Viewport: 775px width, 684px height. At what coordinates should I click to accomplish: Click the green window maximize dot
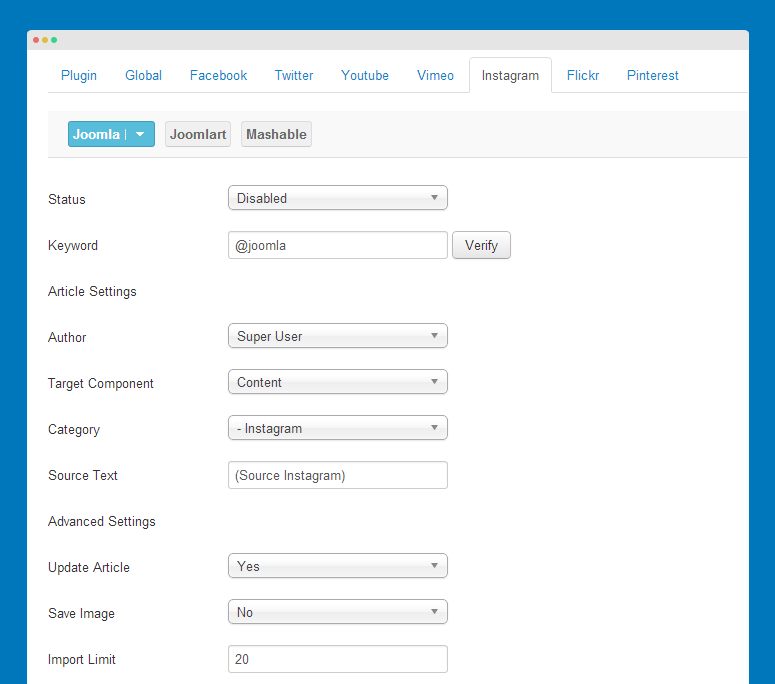pyautogui.click(x=54, y=40)
